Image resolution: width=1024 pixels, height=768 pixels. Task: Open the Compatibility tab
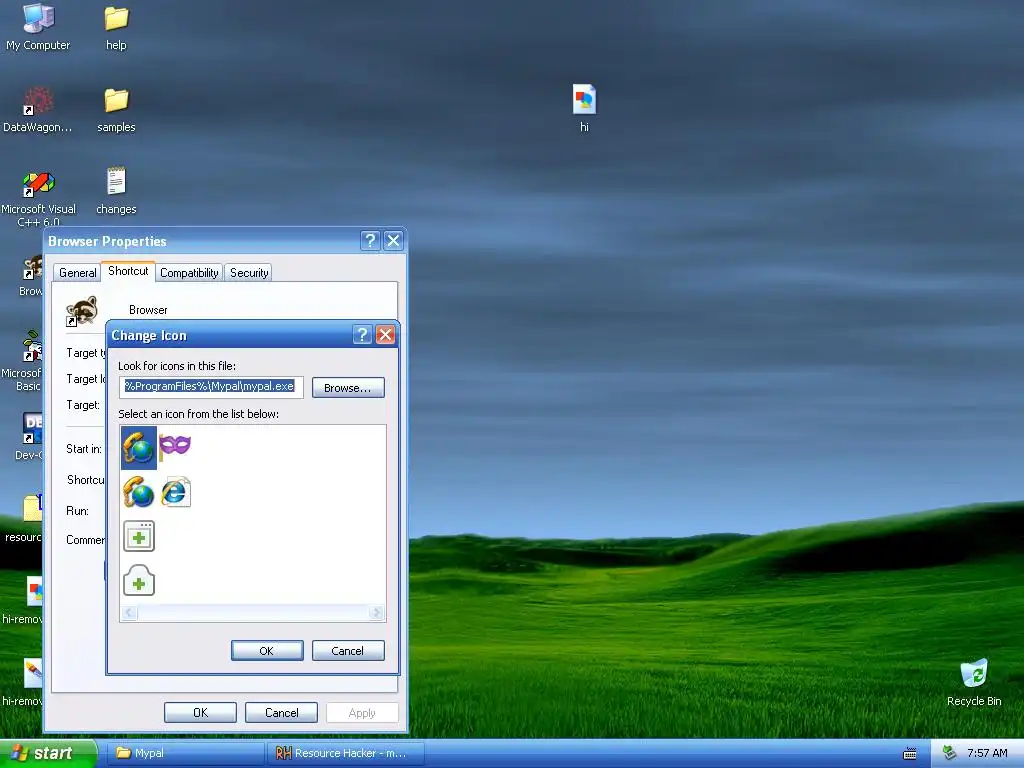[189, 273]
